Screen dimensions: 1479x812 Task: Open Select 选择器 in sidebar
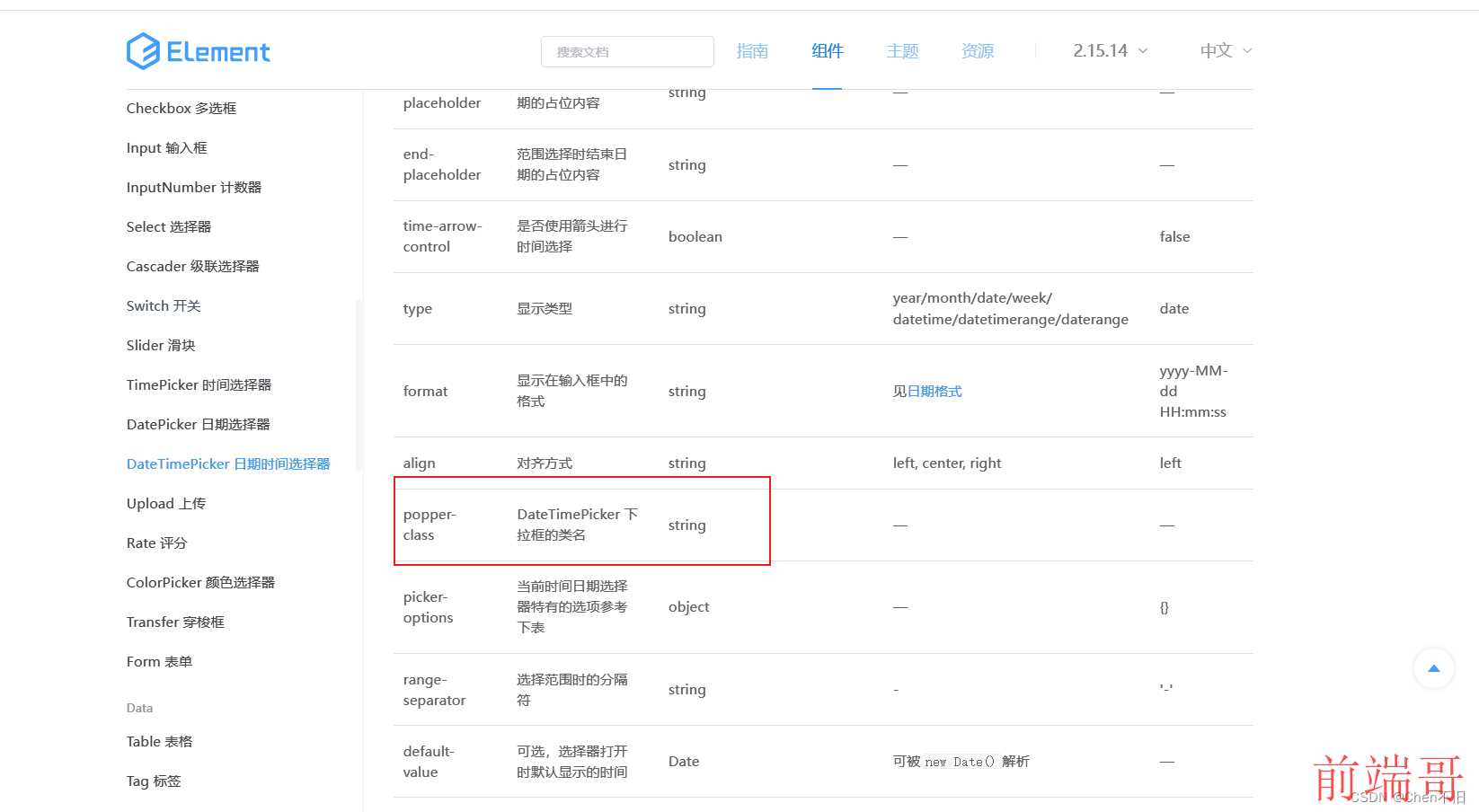tap(169, 226)
